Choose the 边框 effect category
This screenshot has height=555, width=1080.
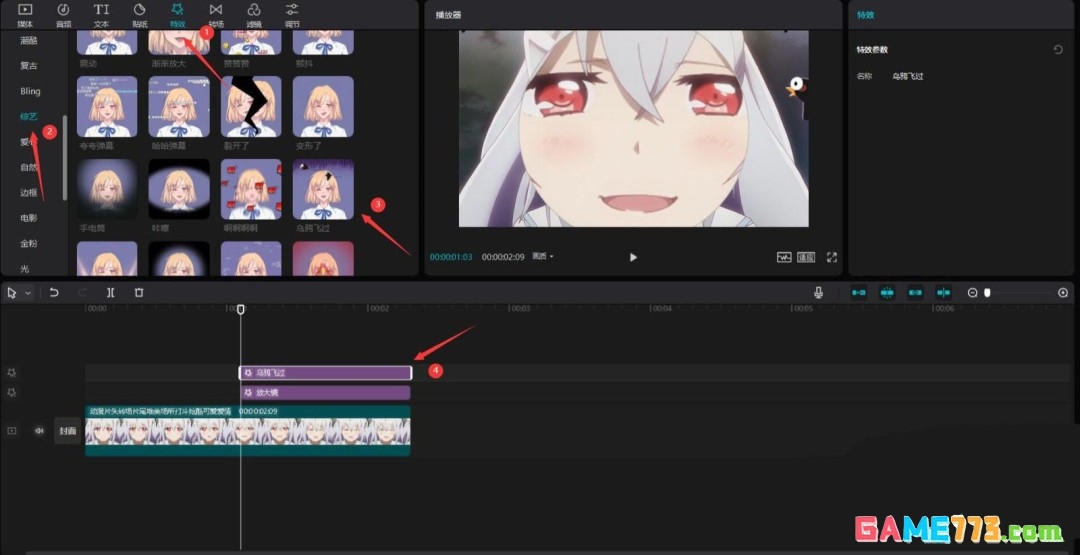[29, 192]
